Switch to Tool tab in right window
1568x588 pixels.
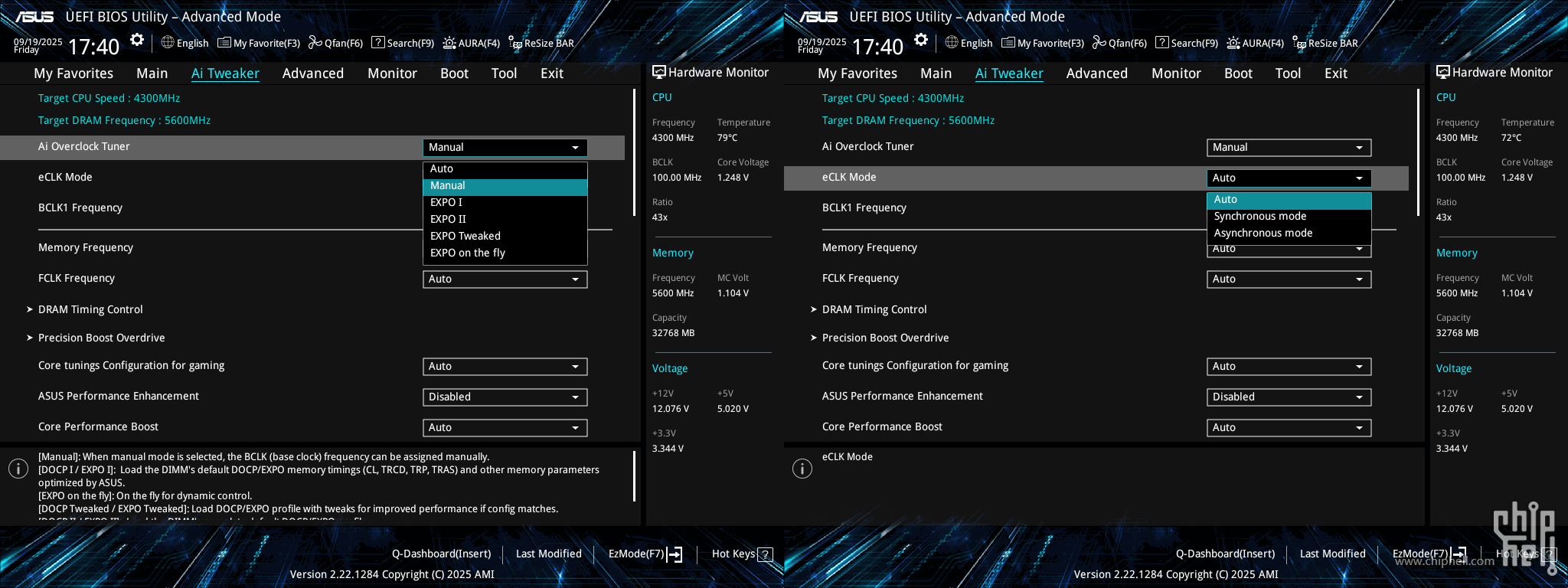click(1288, 73)
